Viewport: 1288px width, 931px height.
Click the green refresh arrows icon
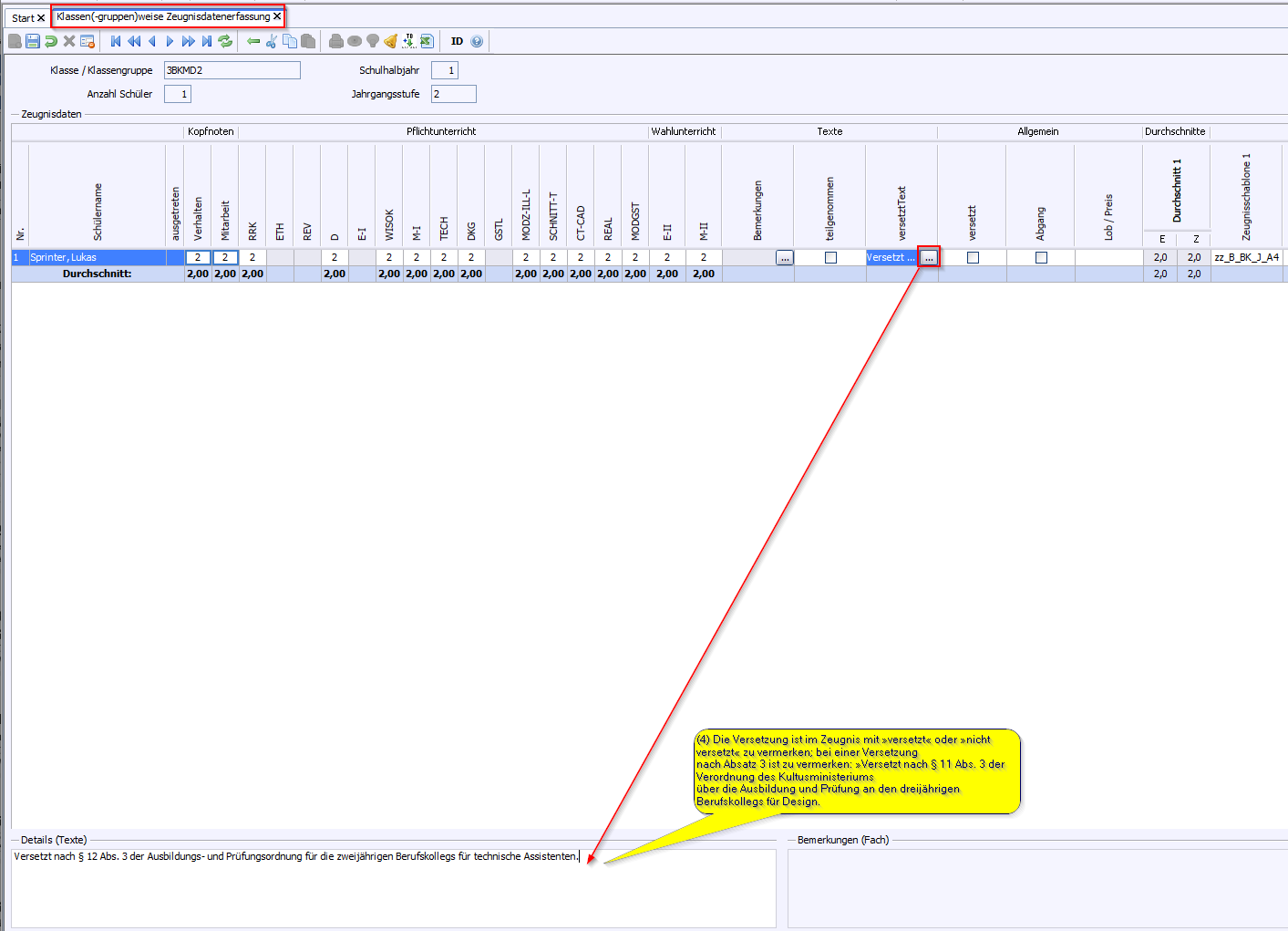pos(225,41)
